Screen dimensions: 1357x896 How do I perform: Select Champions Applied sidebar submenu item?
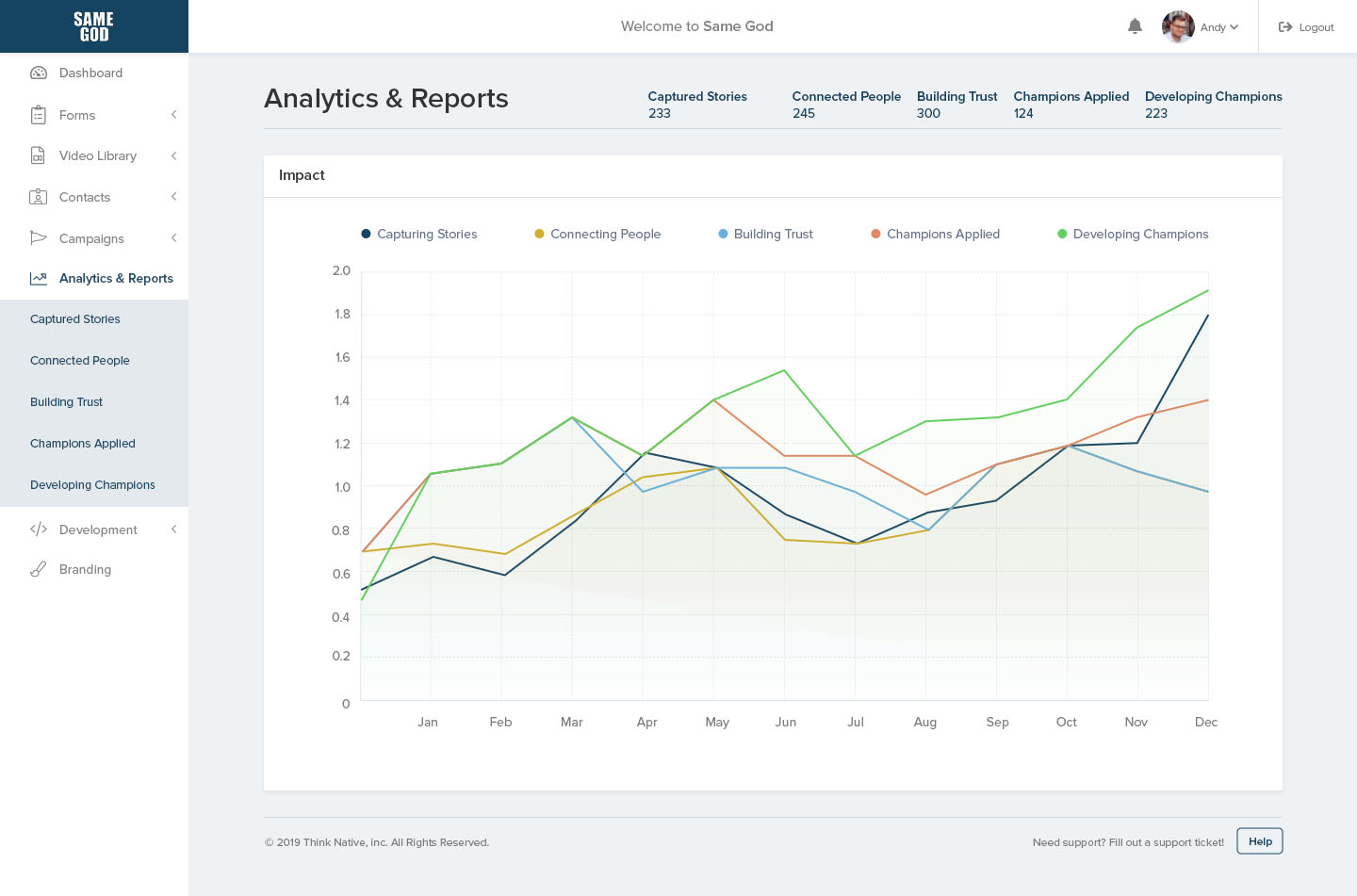click(83, 444)
